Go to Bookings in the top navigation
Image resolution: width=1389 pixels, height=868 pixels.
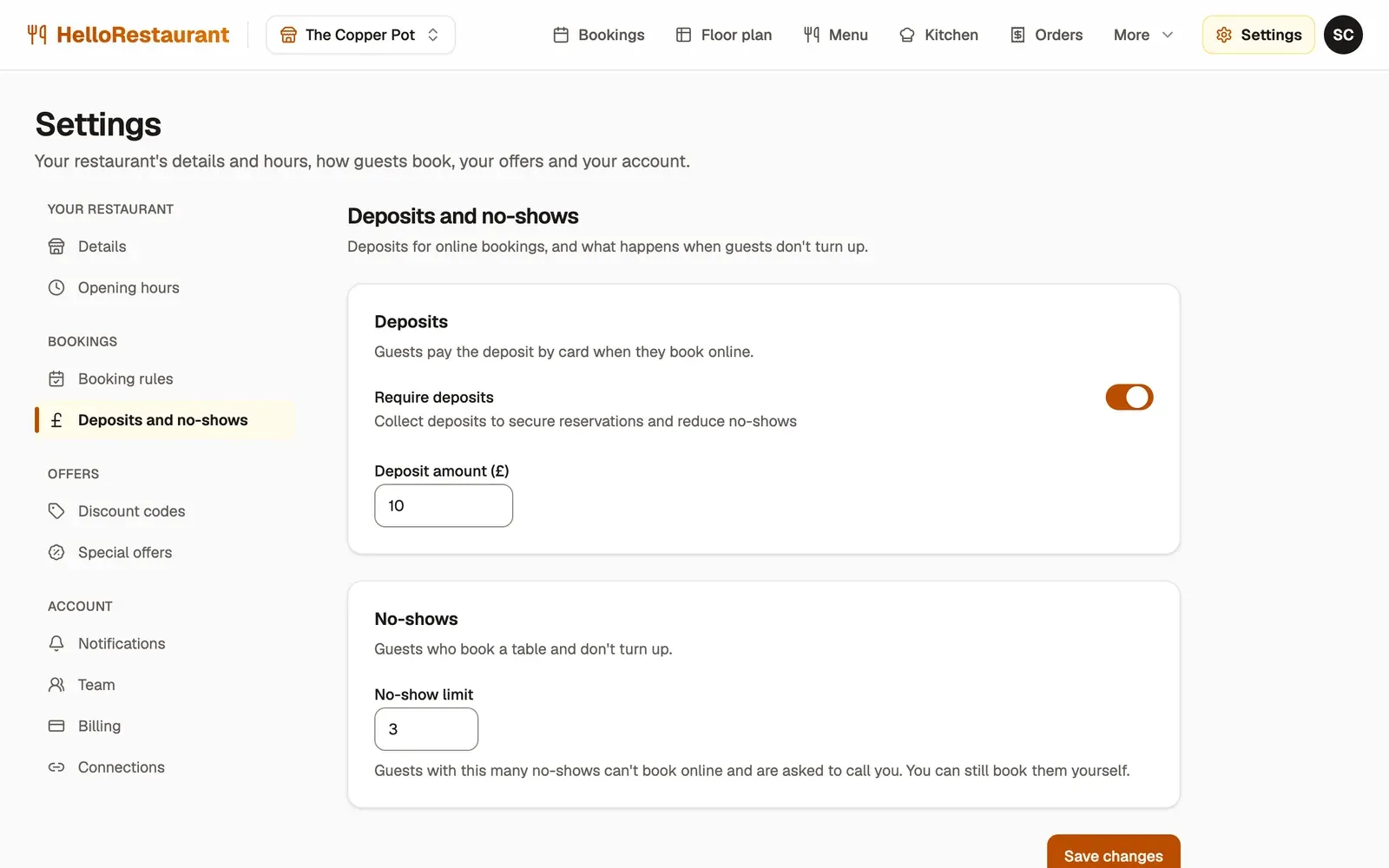pos(599,35)
